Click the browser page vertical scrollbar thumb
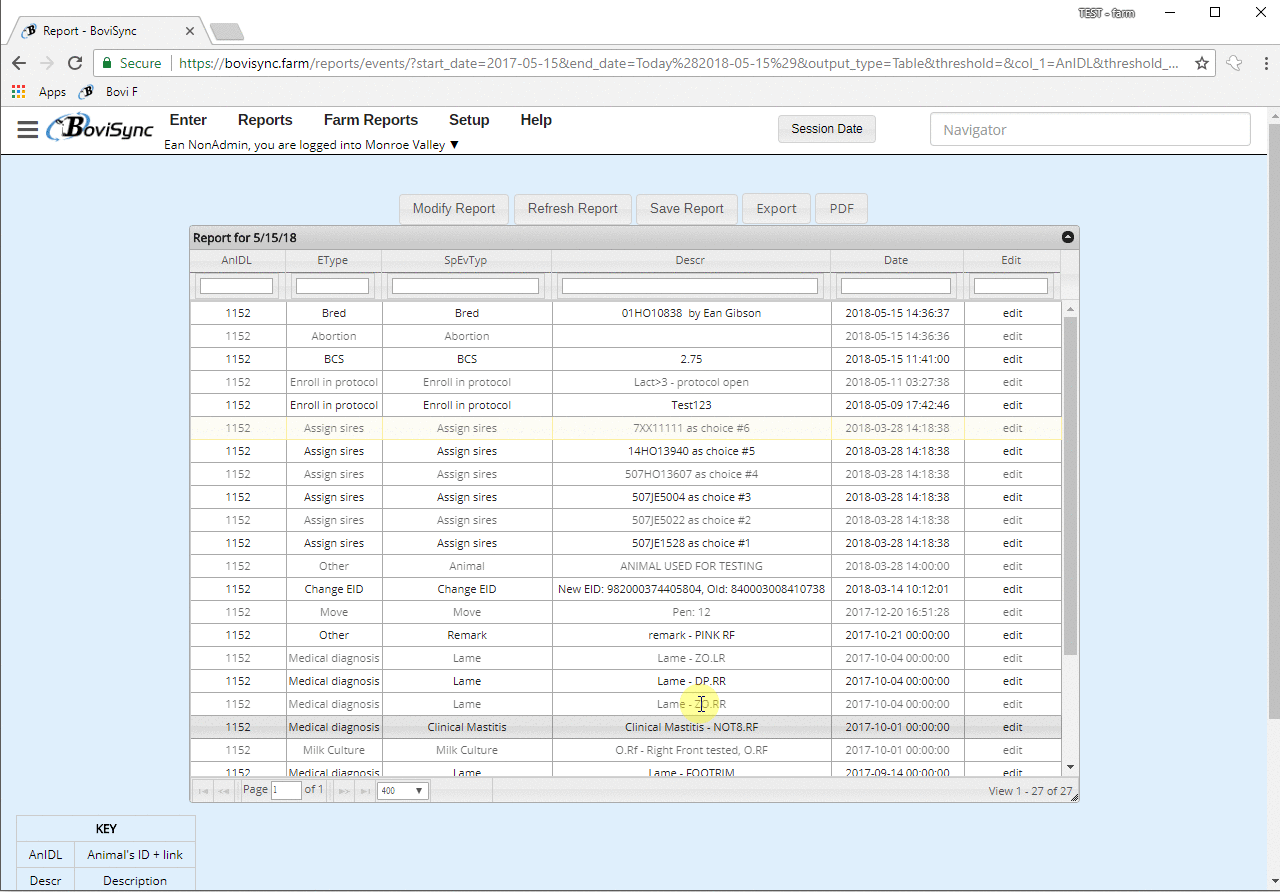 tap(1273, 420)
